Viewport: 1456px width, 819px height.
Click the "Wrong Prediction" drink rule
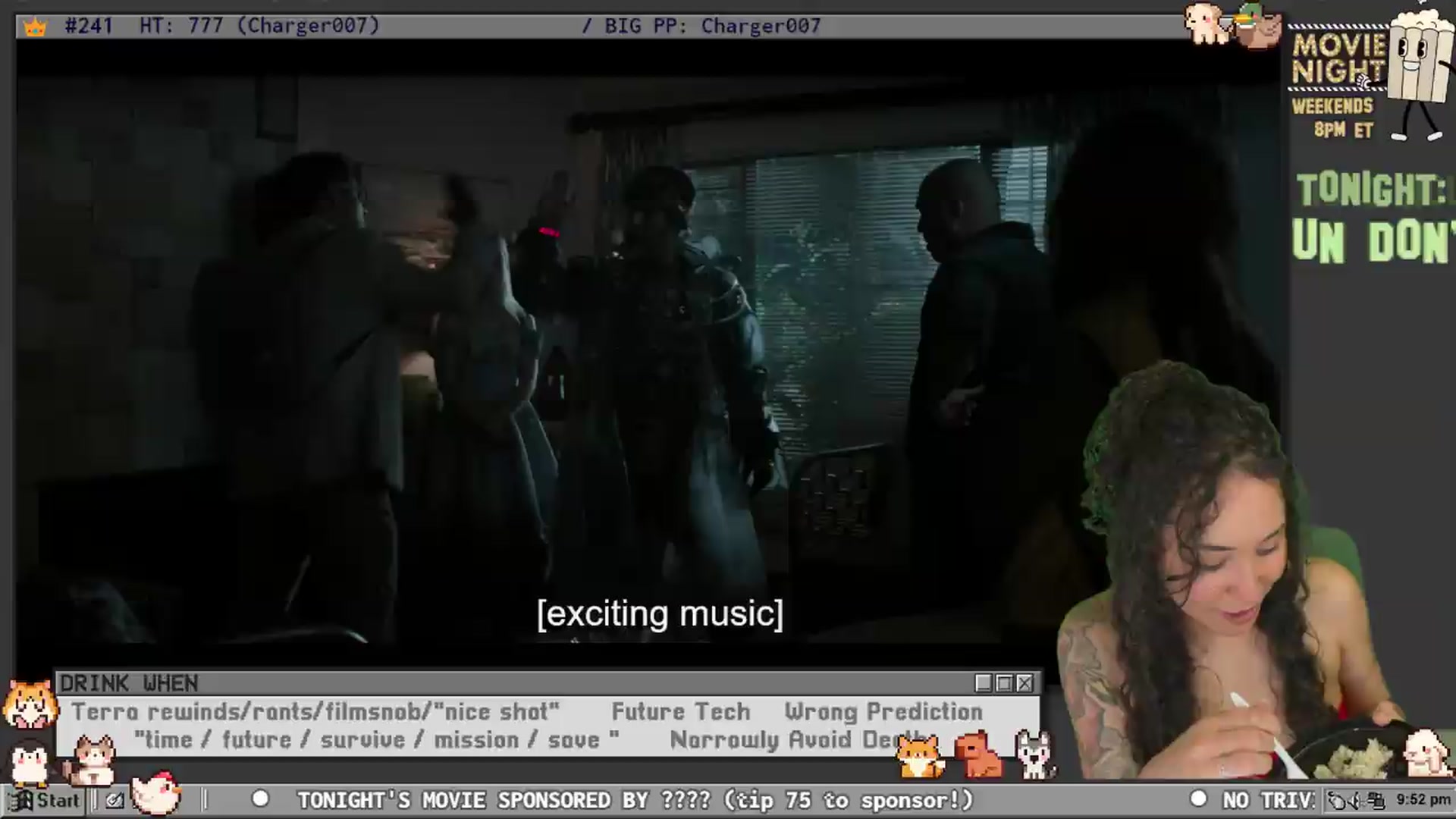point(883,712)
